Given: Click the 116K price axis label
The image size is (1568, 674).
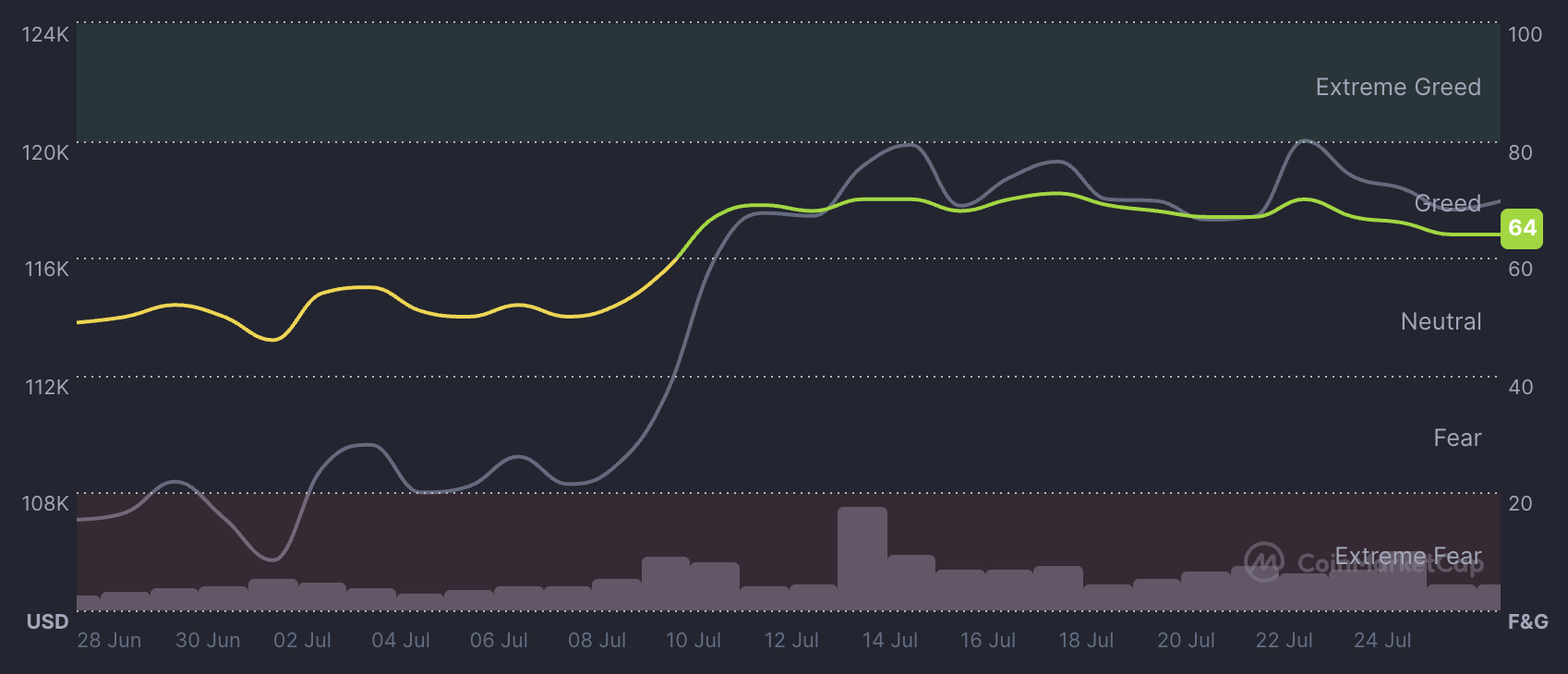Looking at the screenshot, I should pos(46,270).
